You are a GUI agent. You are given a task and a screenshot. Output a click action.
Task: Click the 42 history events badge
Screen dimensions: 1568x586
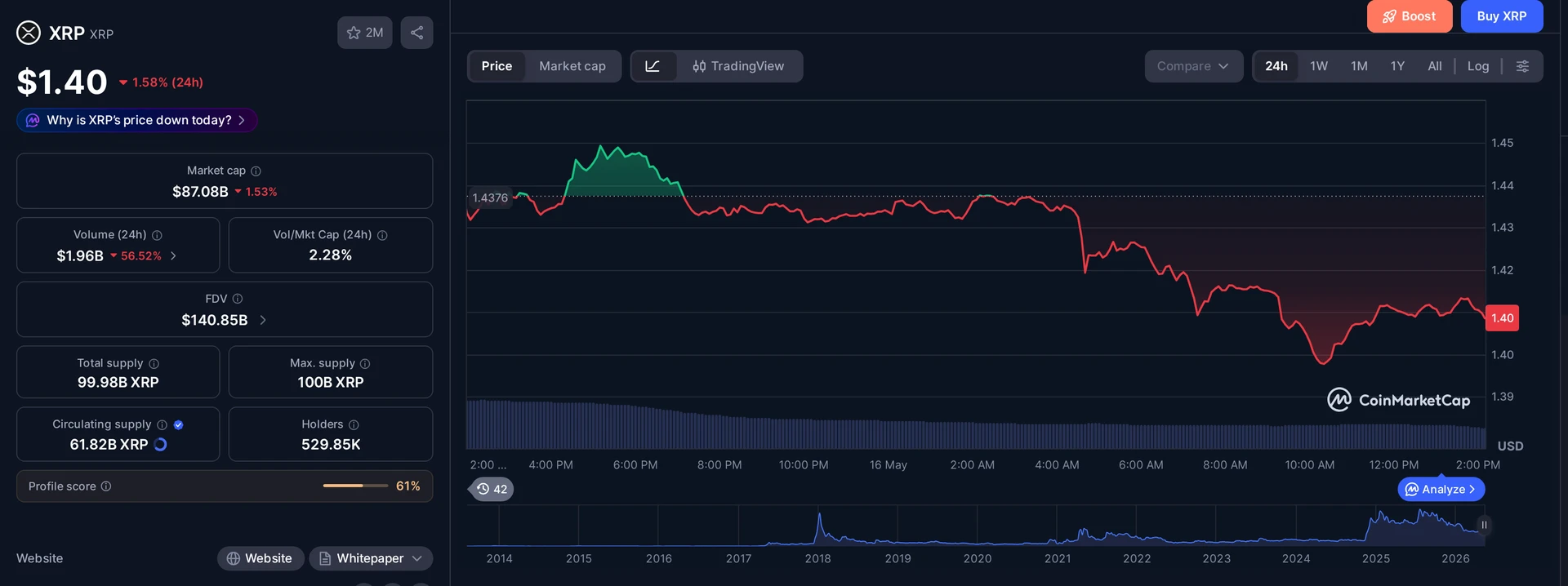coord(492,489)
